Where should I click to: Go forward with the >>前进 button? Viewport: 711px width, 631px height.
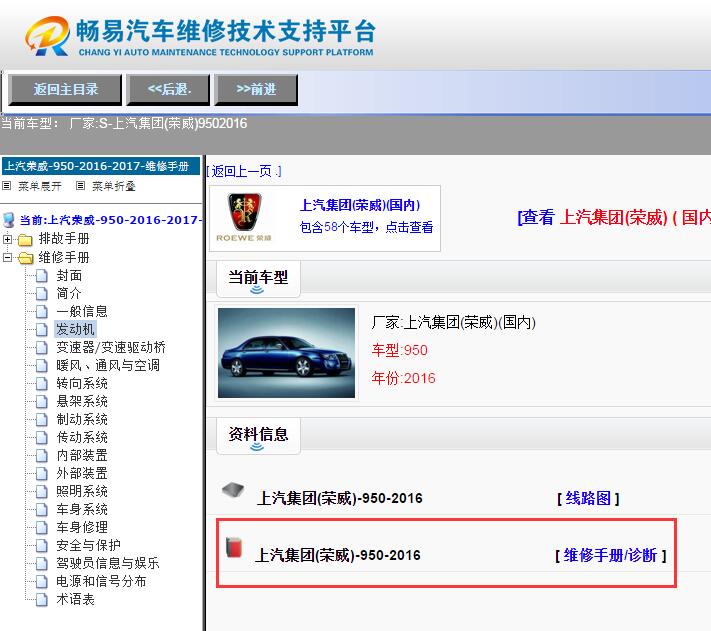pyautogui.click(x=256, y=89)
